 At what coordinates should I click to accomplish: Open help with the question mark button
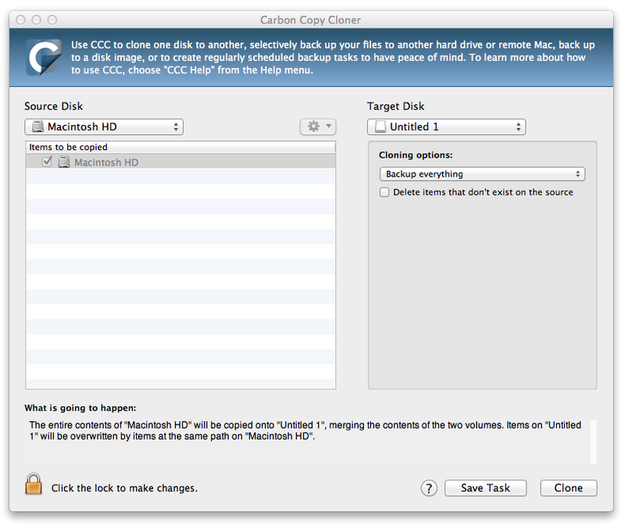(429, 488)
